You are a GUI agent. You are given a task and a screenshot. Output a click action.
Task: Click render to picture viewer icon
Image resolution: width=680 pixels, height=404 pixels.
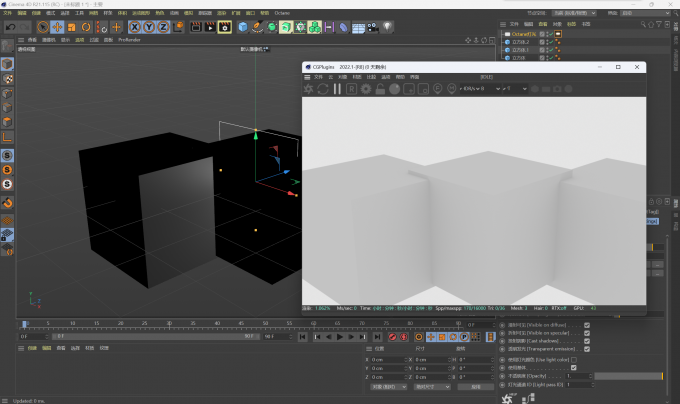click(x=210, y=27)
